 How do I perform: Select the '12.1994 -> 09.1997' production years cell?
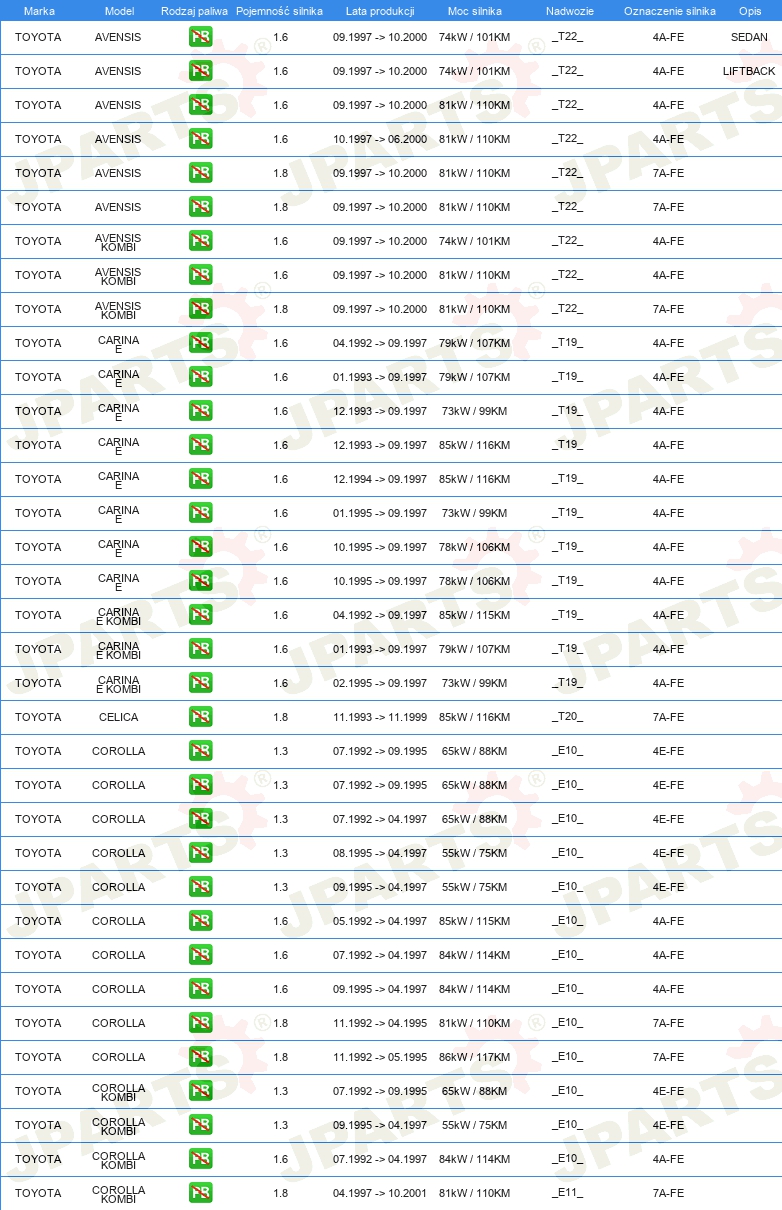coord(380,479)
